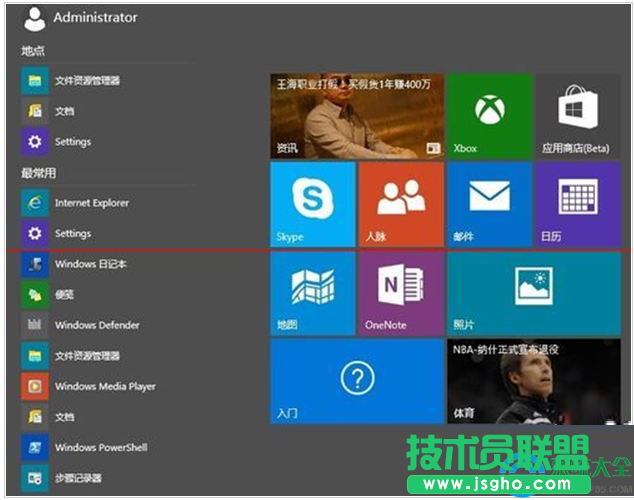Open the 入门 get started tile
634x500 pixels.
point(357,381)
